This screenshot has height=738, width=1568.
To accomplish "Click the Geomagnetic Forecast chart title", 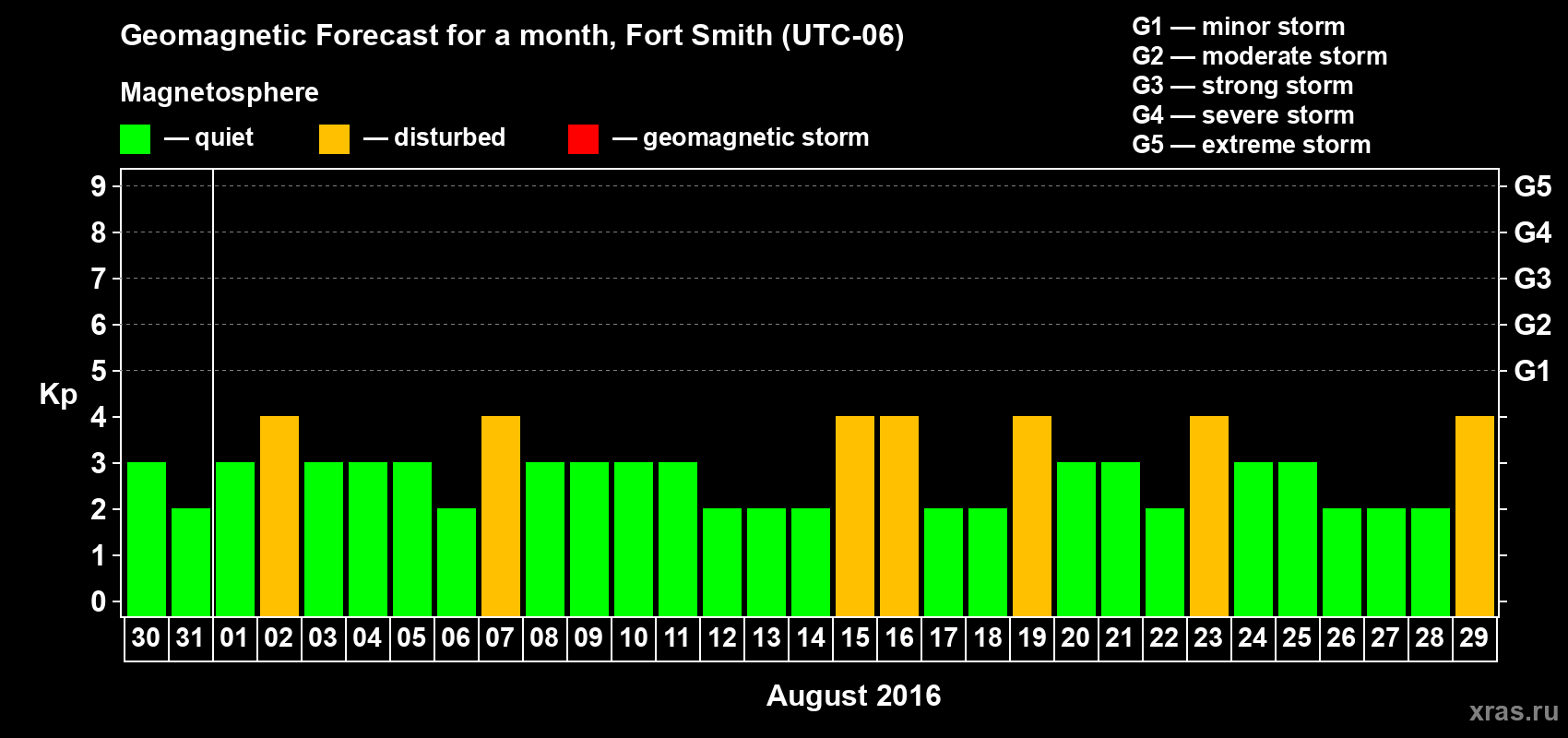I will click(512, 36).
